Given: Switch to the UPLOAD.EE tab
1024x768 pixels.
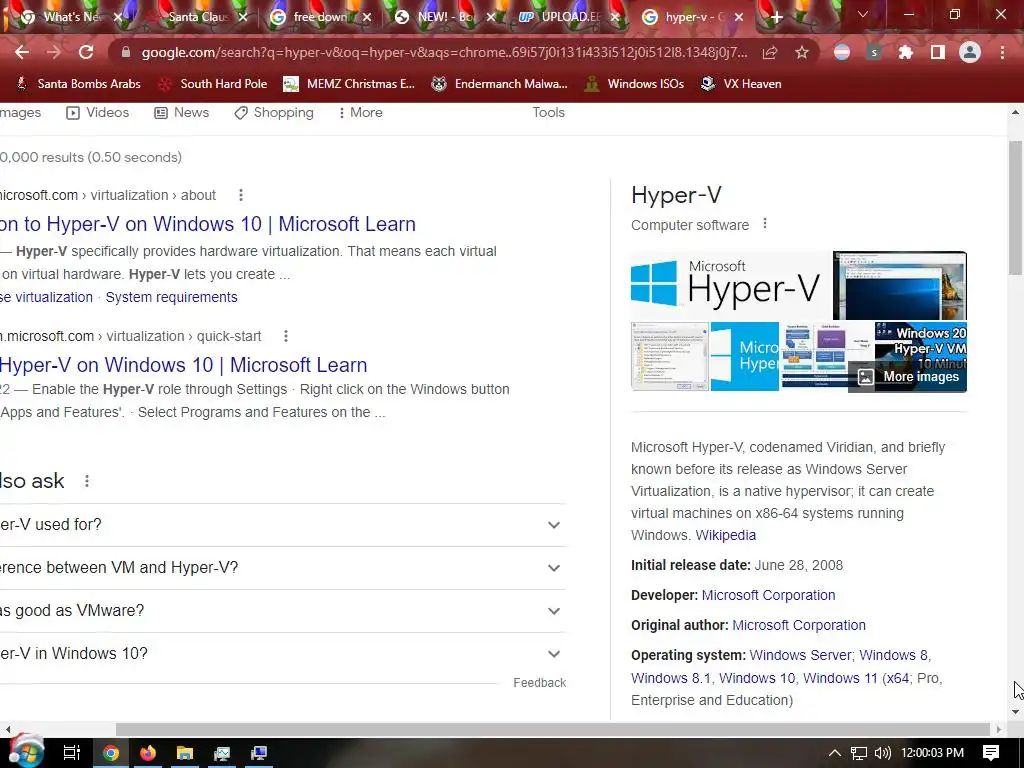Looking at the screenshot, I should (567, 17).
